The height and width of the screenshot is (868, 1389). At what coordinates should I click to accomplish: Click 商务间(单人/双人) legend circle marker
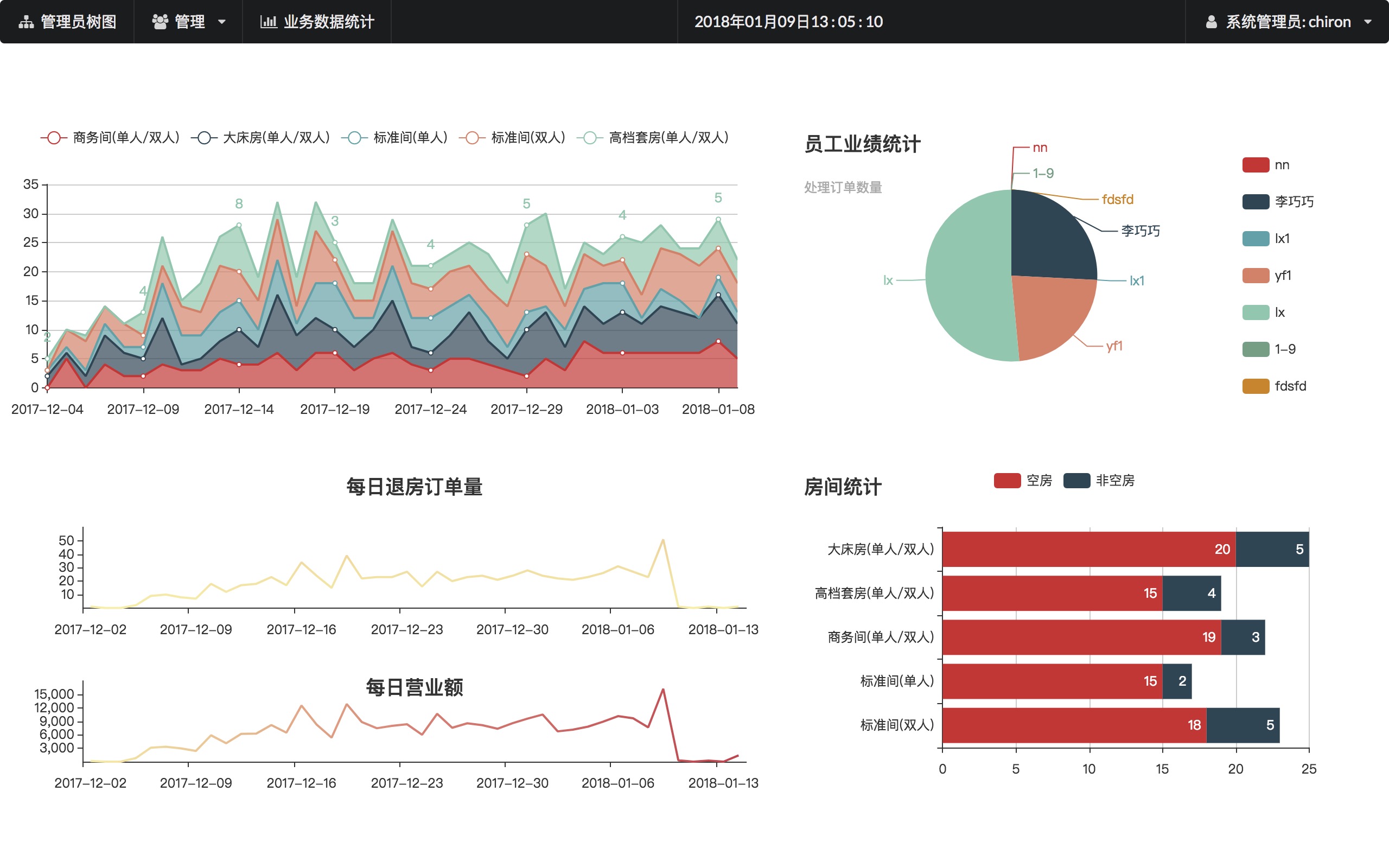coord(53,138)
